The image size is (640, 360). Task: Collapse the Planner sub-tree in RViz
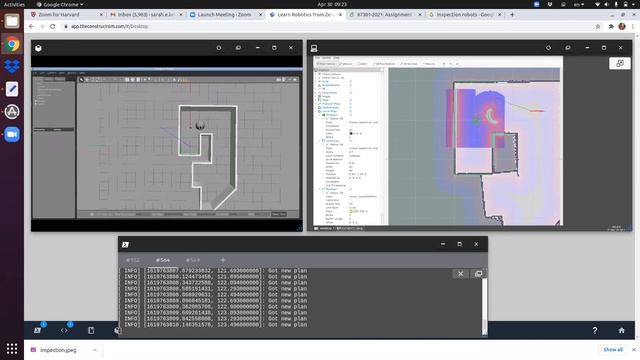320,189
